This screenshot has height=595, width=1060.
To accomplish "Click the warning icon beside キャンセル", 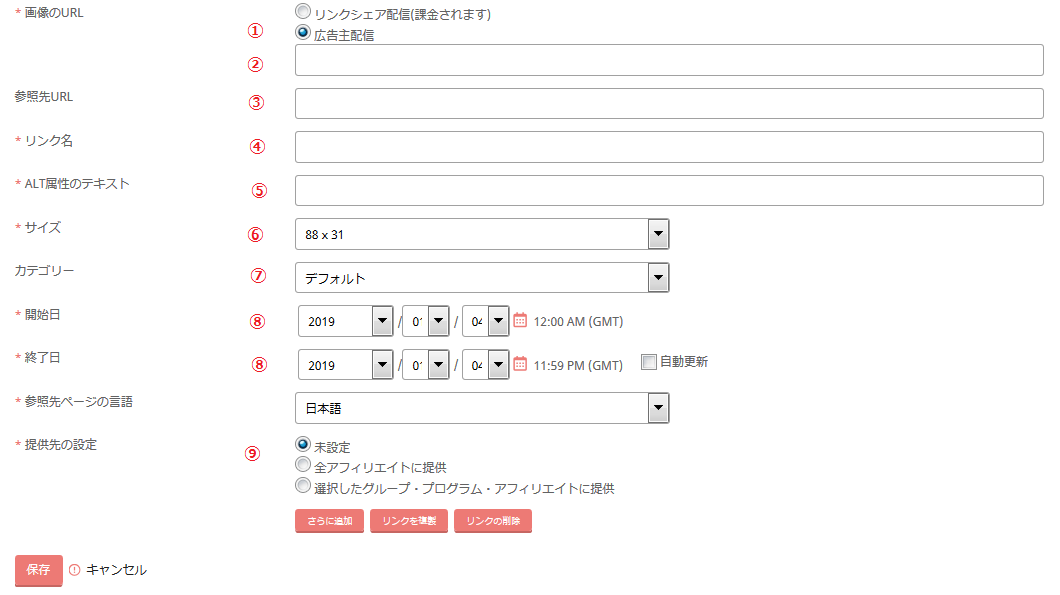I will (74, 570).
